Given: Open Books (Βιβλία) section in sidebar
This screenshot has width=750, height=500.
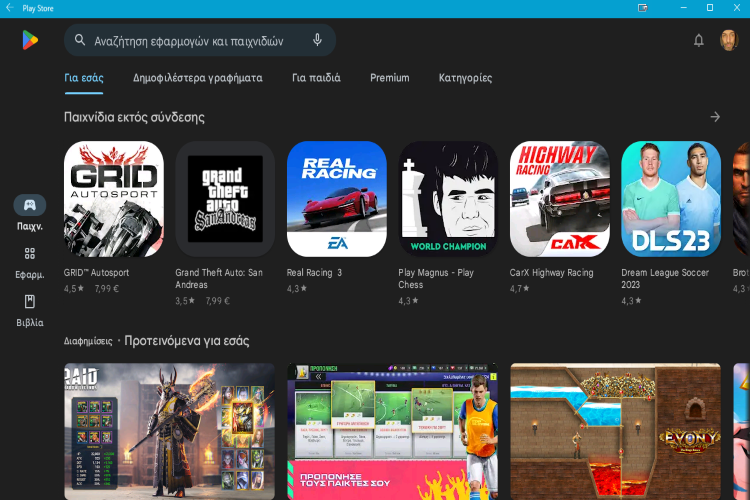Looking at the screenshot, I should (30, 311).
